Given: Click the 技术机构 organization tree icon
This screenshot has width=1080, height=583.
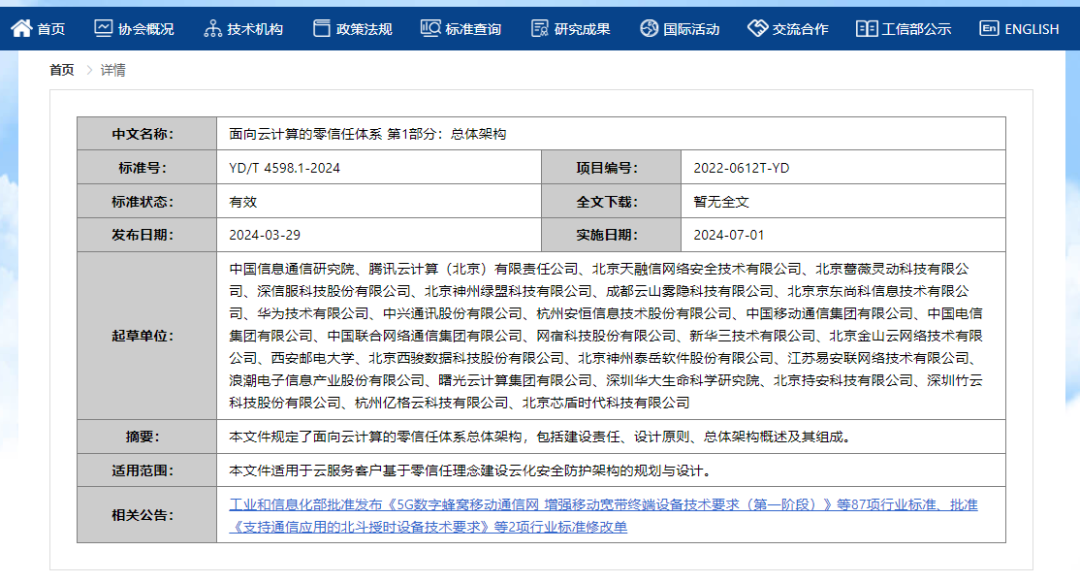Looking at the screenshot, I should tap(213, 28).
